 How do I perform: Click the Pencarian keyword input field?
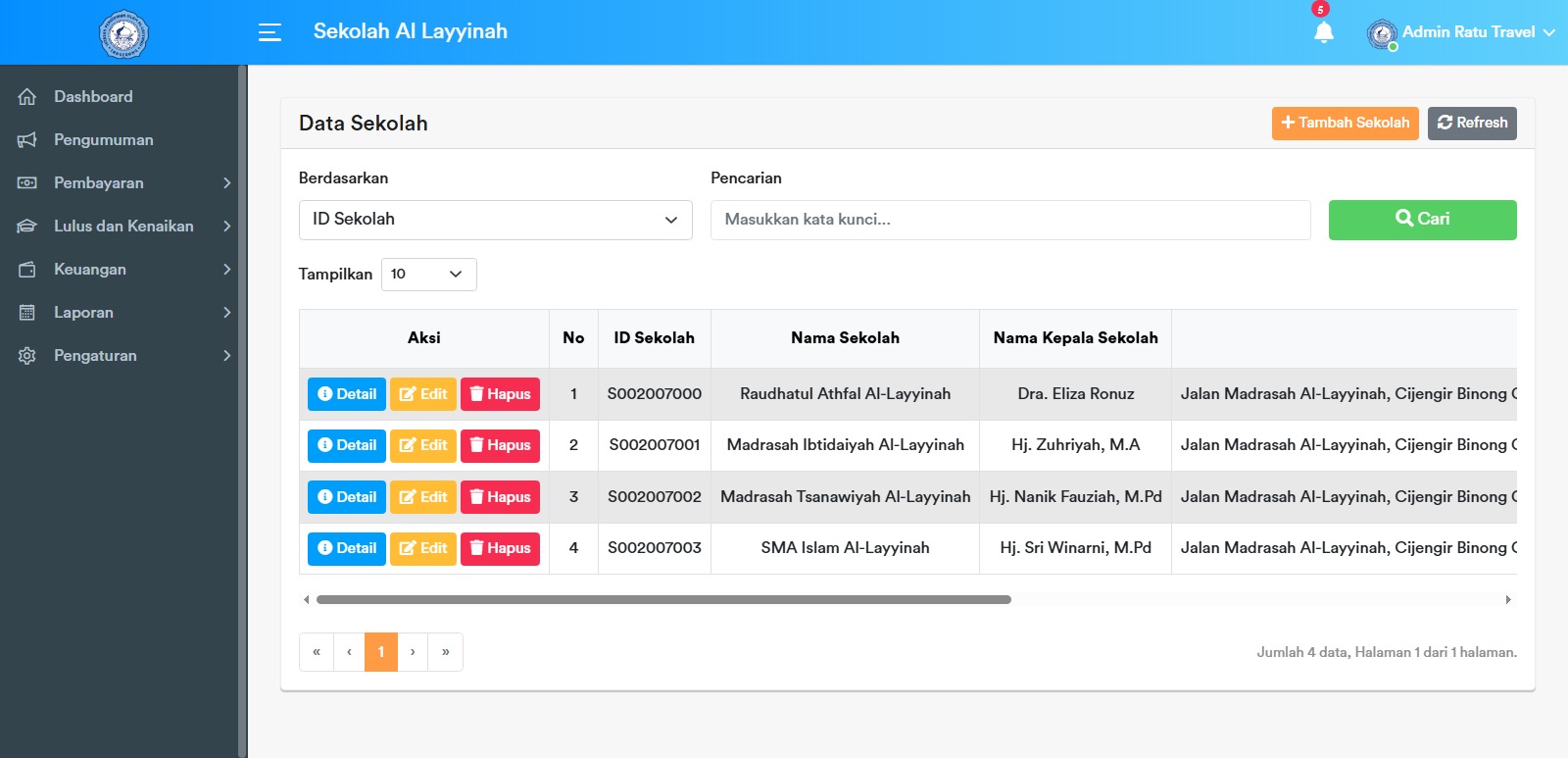click(1009, 220)
